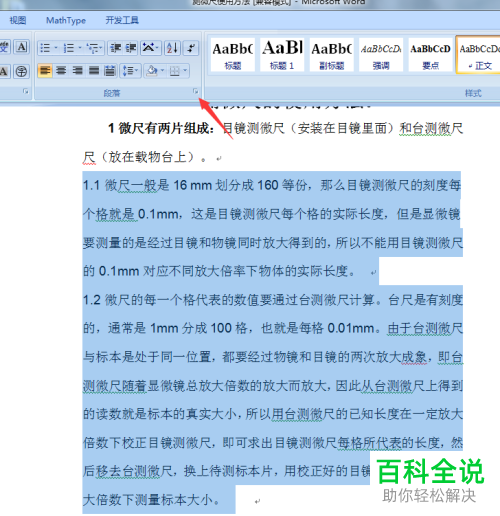Apply the 正文 style

(x=479, y=55)
